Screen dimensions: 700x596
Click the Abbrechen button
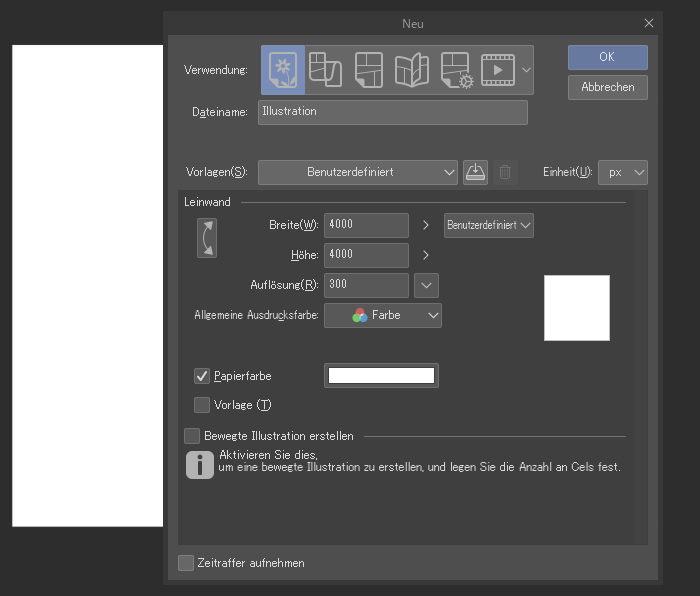pyautogui.click(x=607, y=87)
